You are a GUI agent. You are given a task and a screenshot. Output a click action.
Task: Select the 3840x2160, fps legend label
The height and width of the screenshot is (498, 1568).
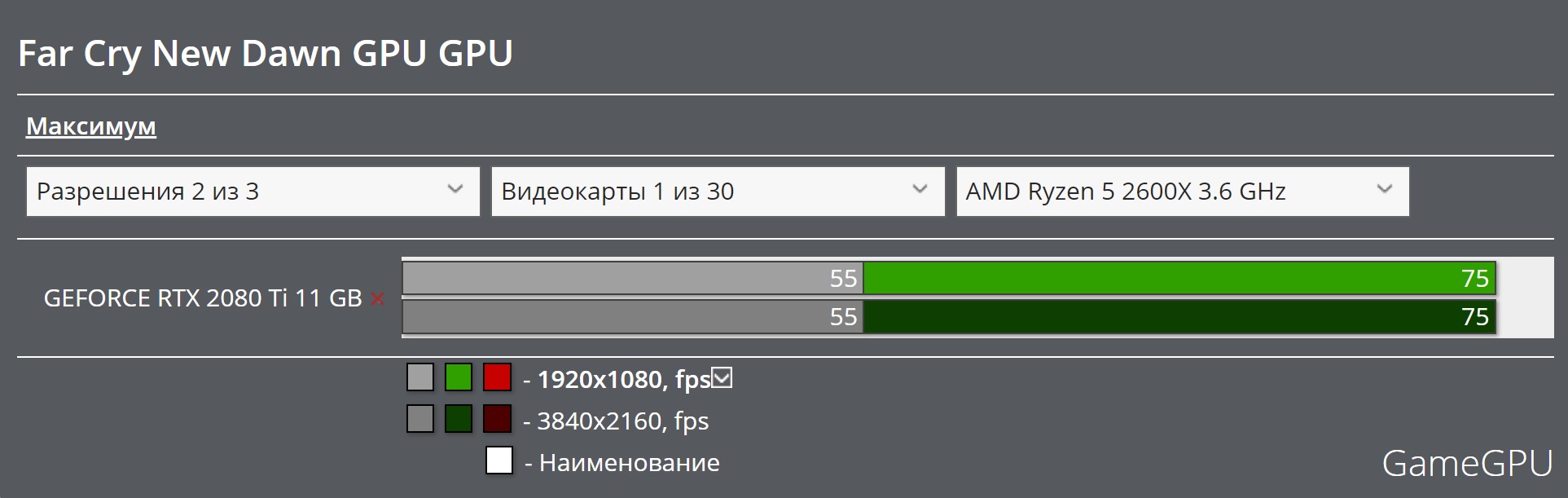point(623,421)
